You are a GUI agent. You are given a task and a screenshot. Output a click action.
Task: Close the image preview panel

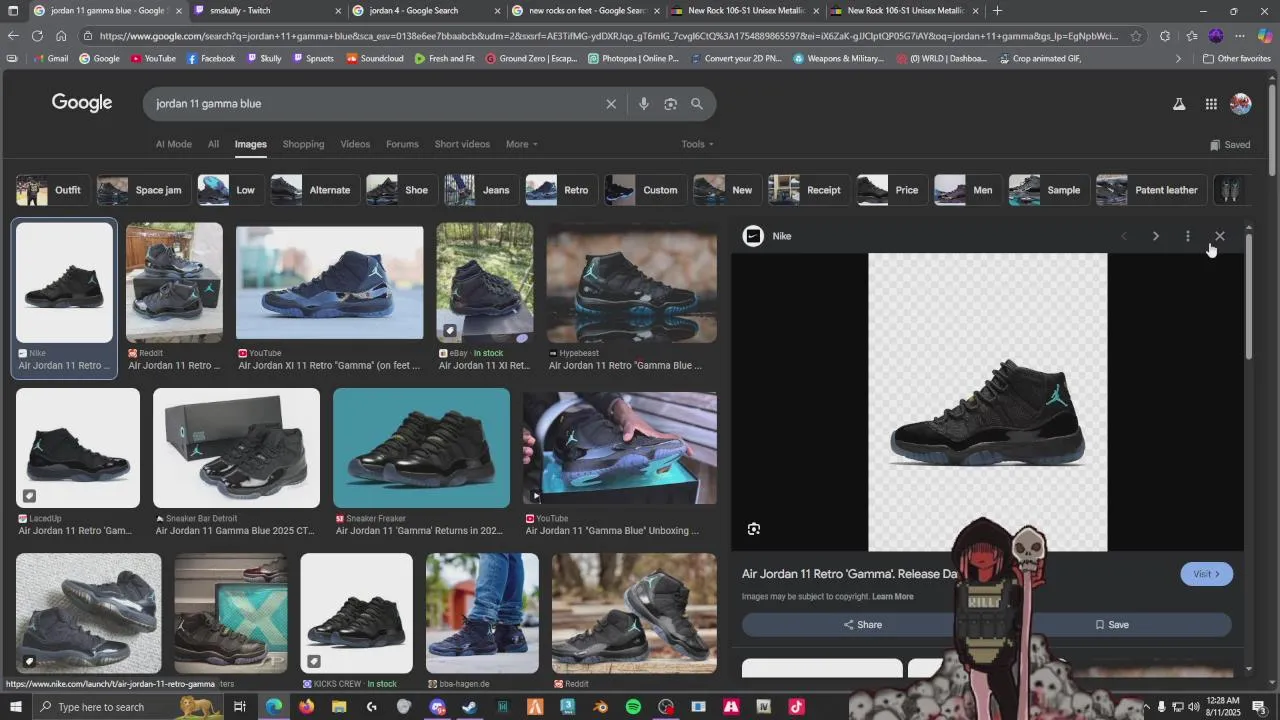click(1220, 236)
